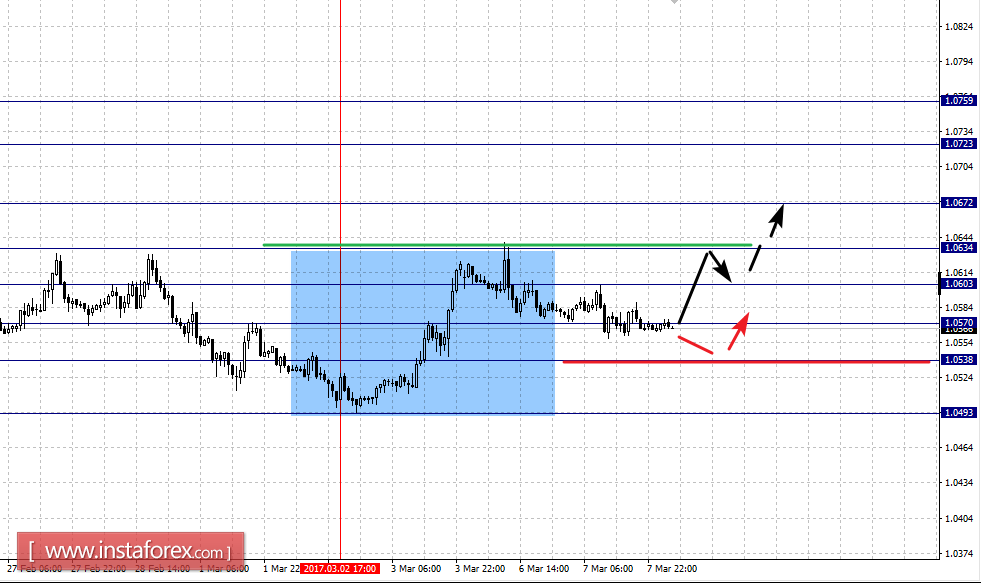
Task: Click the 1.0704 value on the price axis
Action: (x=959, y=166)
